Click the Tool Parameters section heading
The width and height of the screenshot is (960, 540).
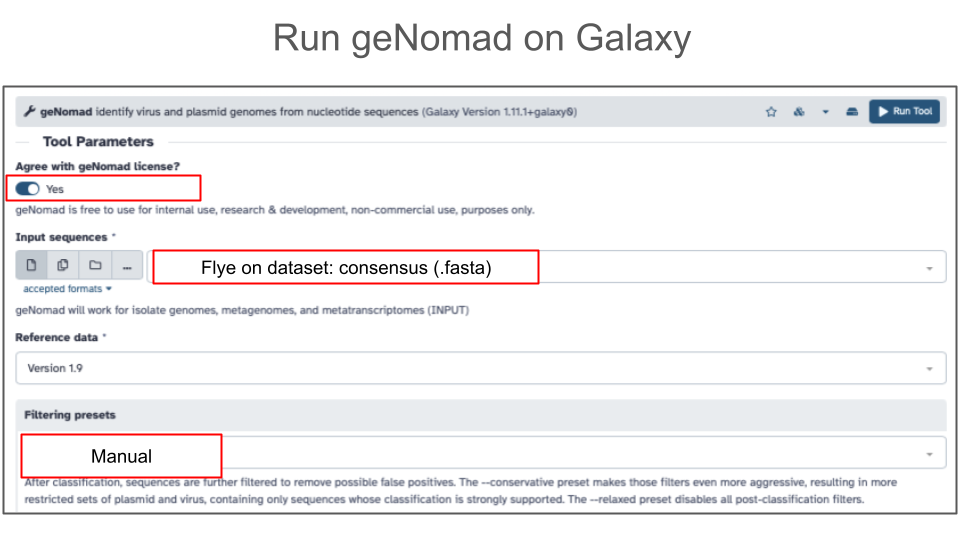pos(98,142)
